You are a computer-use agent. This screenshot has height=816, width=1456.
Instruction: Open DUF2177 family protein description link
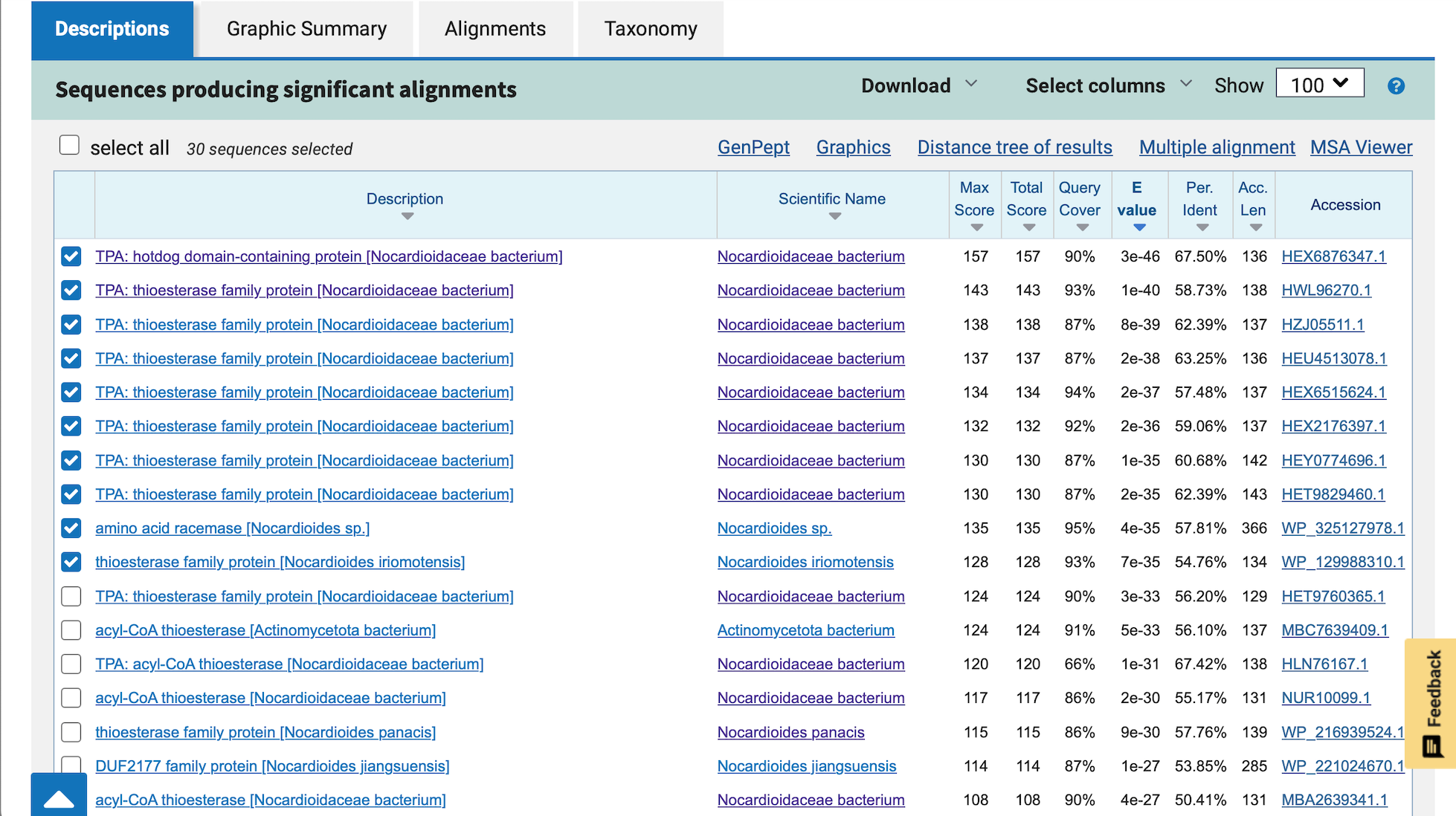272,766
